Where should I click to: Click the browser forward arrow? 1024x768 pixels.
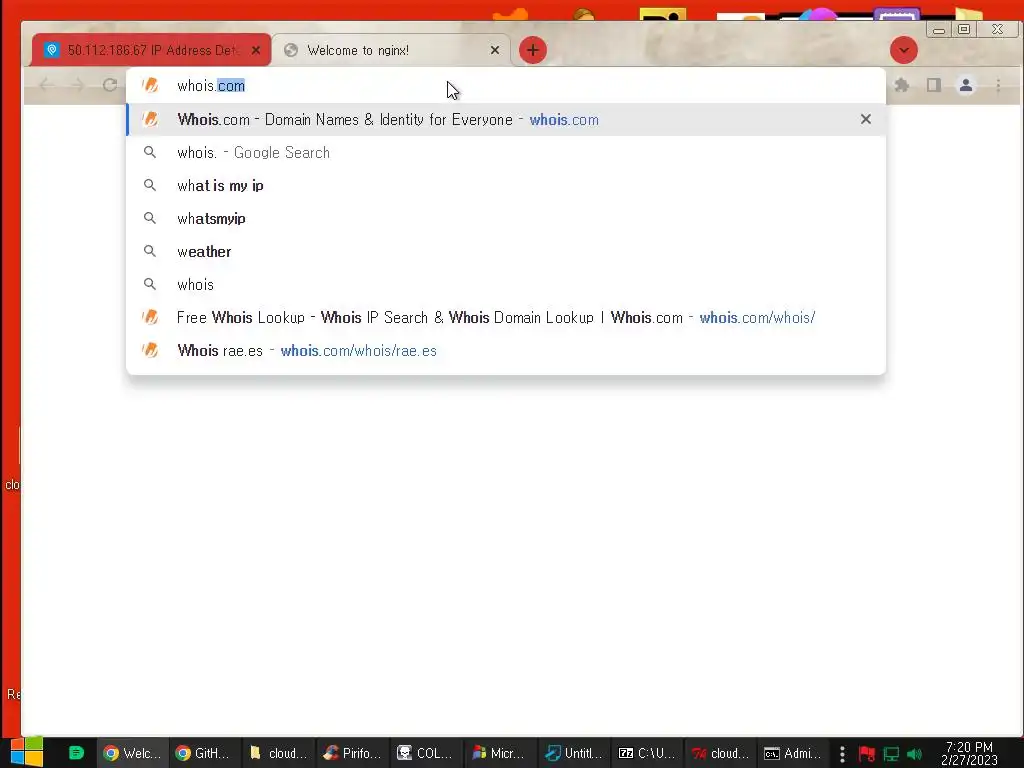click(x=78, y=85)
